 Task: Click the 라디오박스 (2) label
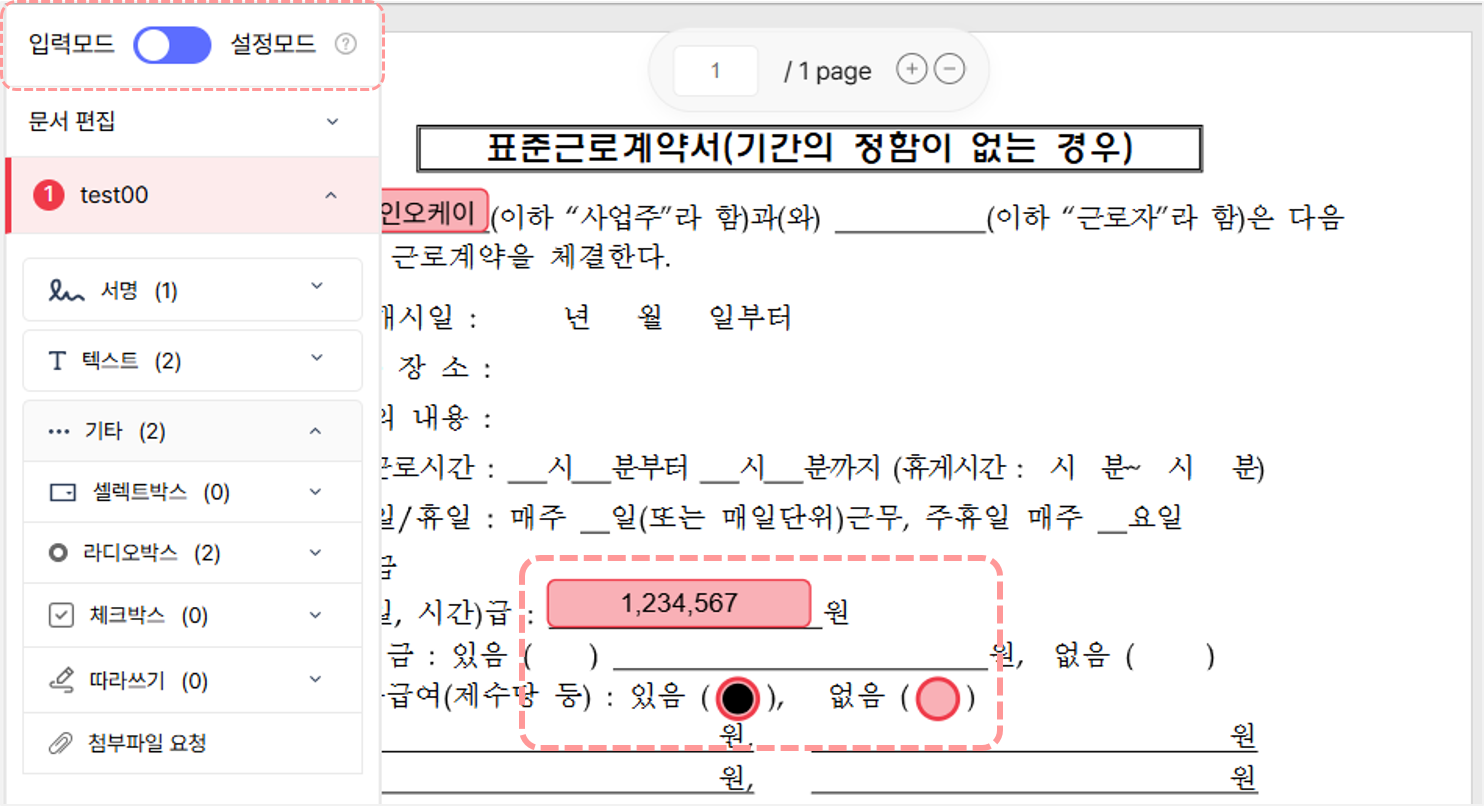[x=152, y=553]
